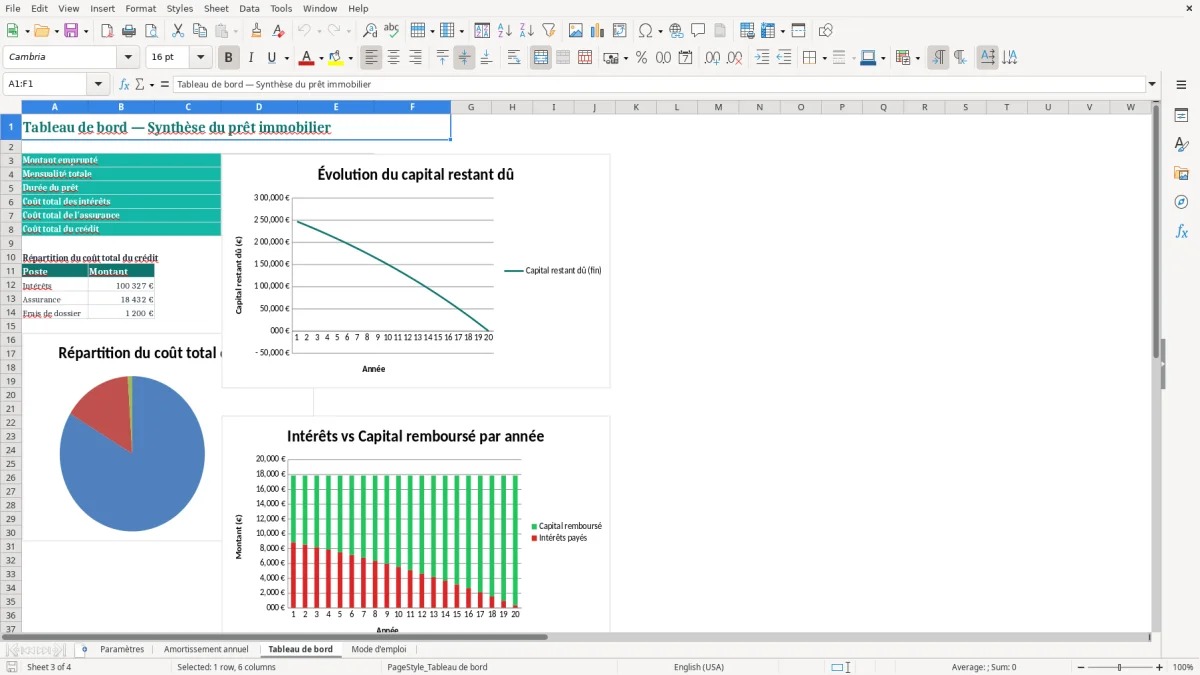The width and height of the screenshot is (1200, 675).
Task: Click the Save document icon
Action: point(70,31)
